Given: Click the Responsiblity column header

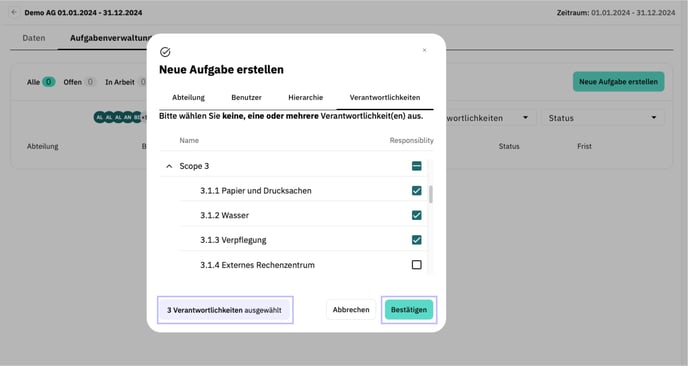Looking at the screenshot, I should (x=411, y=140).
